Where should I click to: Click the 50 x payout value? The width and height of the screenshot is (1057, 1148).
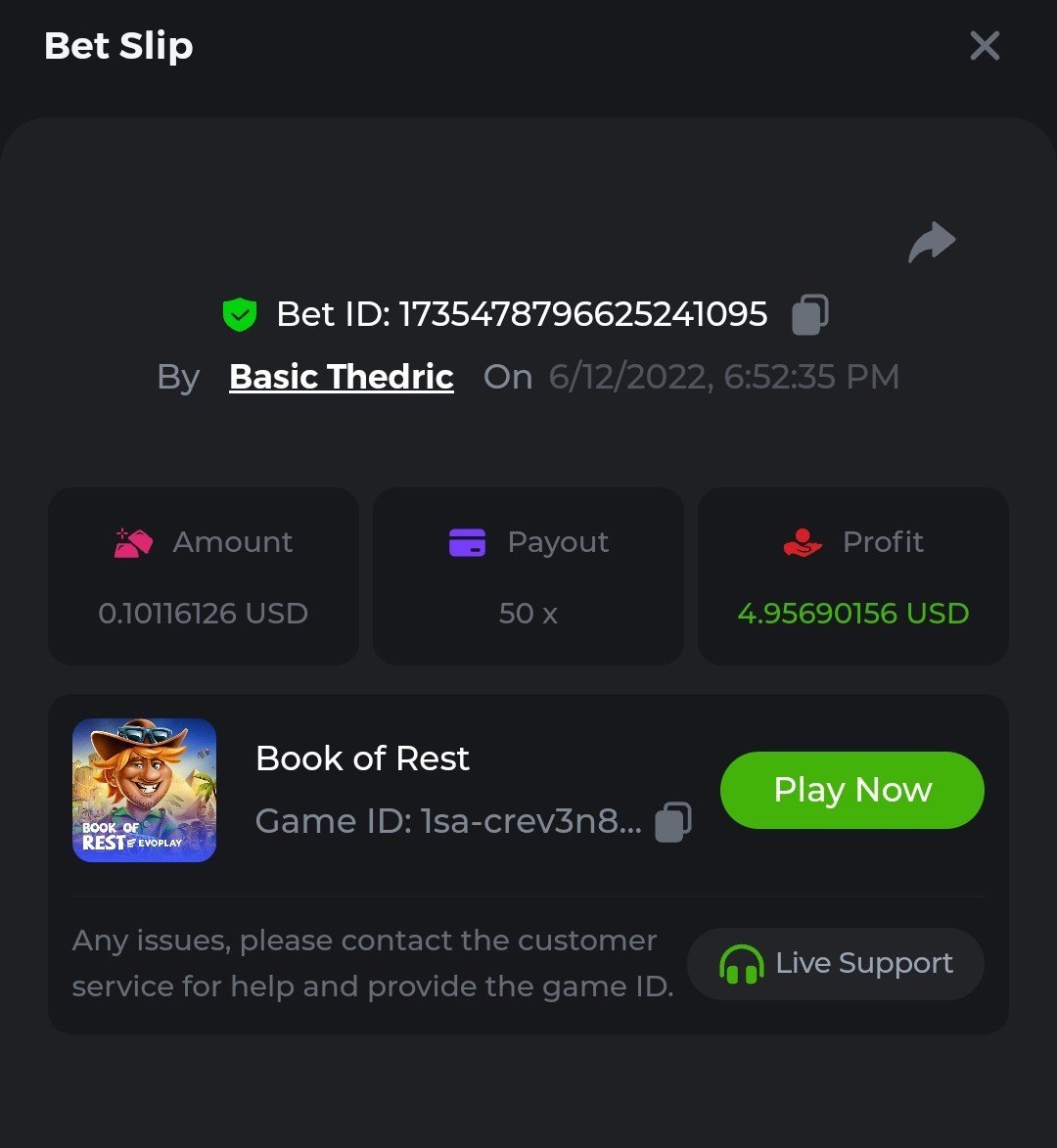click(528, 614)
